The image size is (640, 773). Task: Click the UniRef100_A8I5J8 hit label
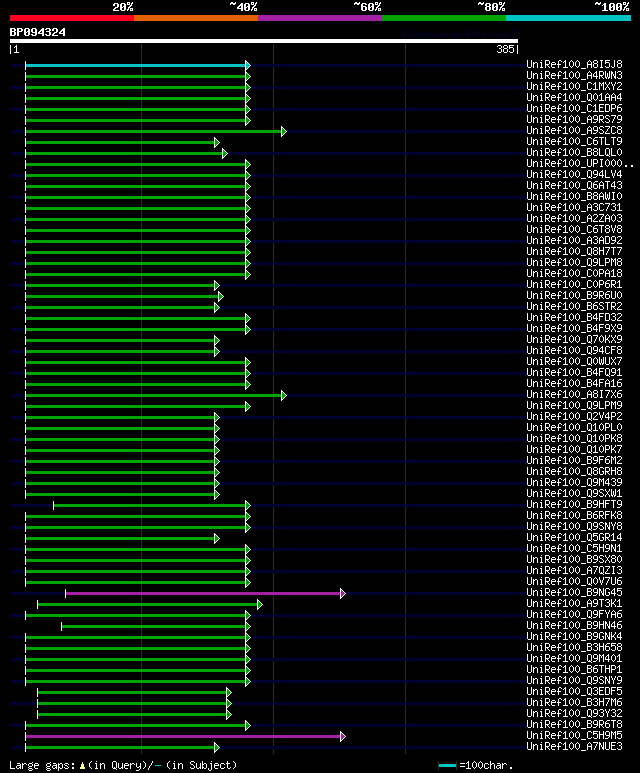coord(574,65)
